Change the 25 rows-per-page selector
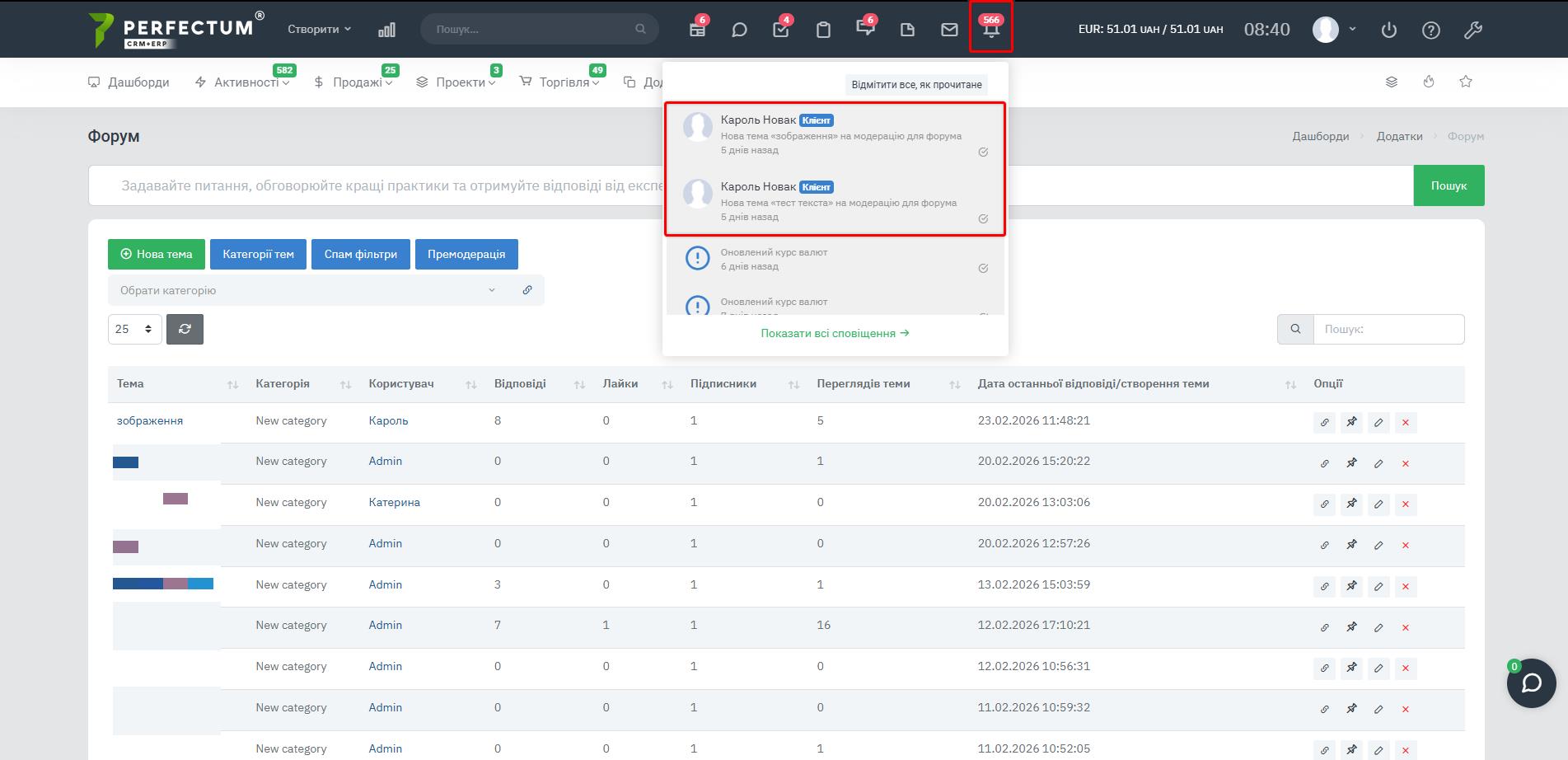This screenshot has height=760, width=1568. coord(134,329)
